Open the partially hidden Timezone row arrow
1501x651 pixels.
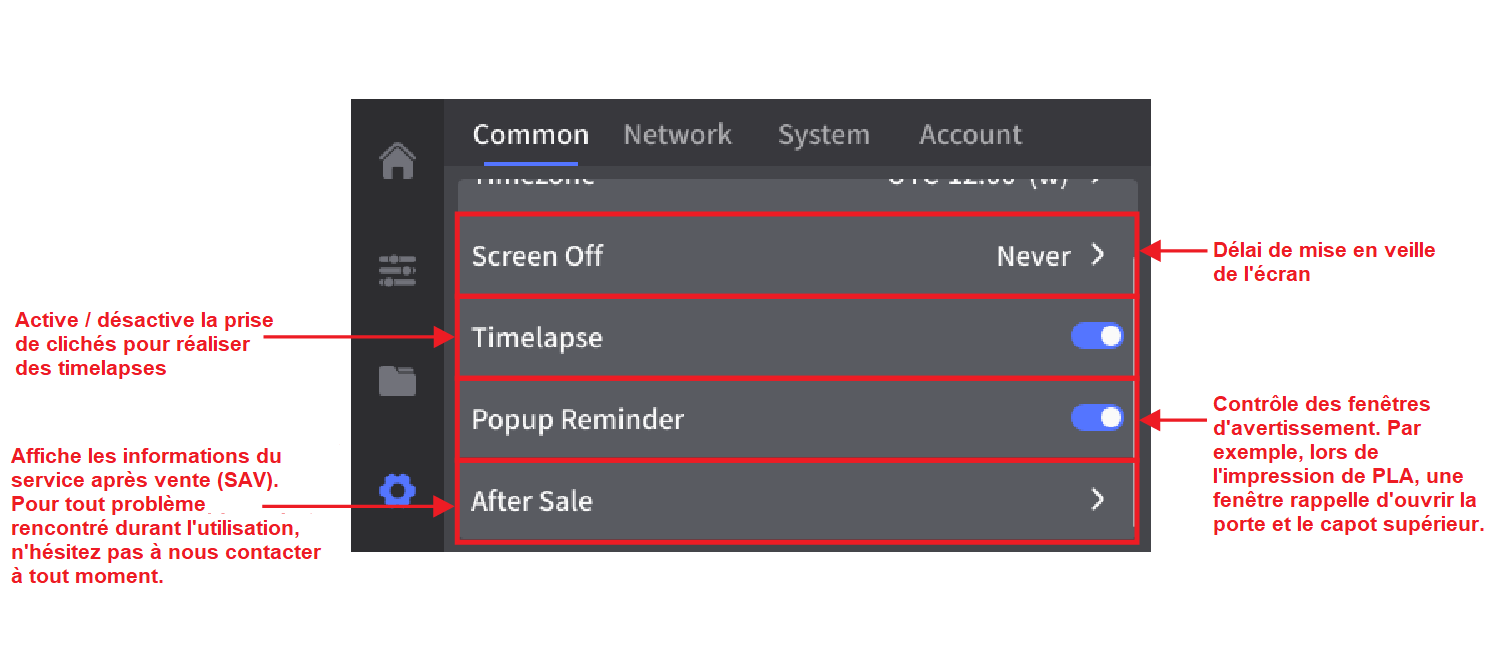[x=1096, y=182]
